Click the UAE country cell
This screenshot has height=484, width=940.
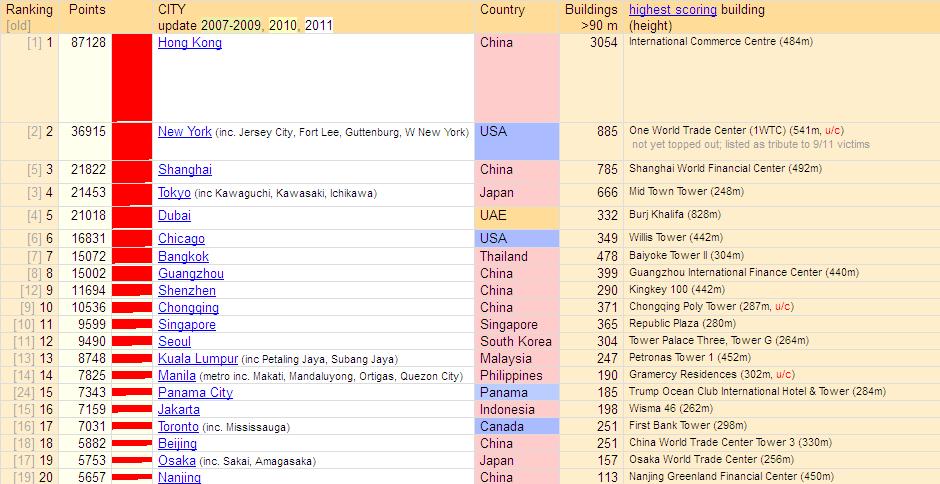[516, 218]
